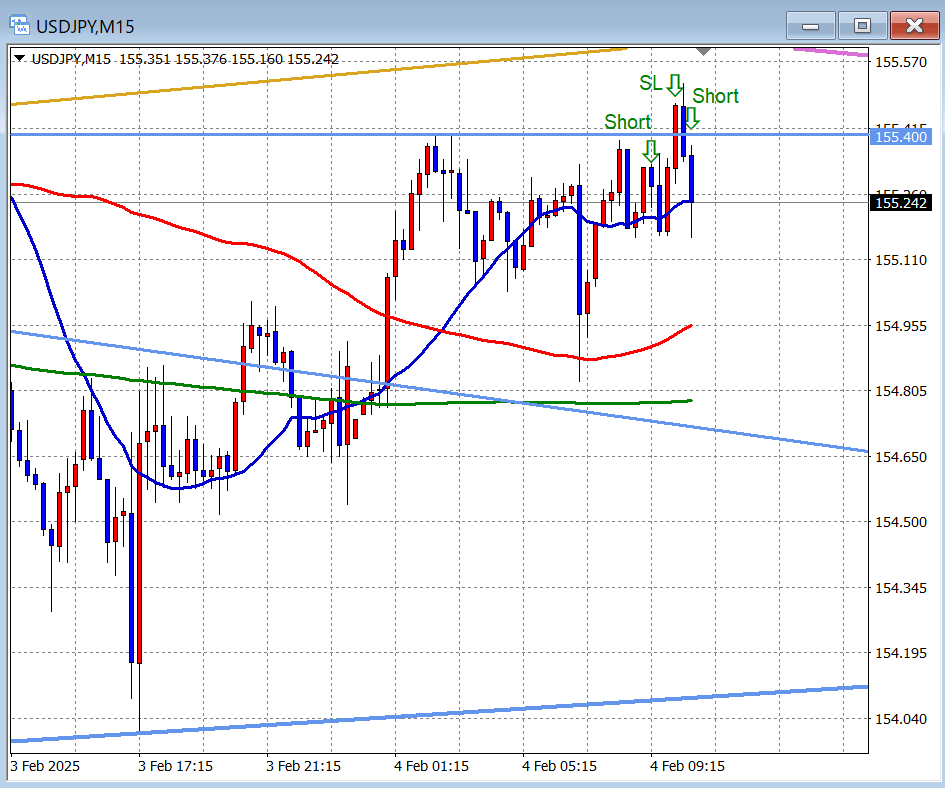945x788 pixels.
Task: Click the grey chart shift triangle marker
Action: click(704, 50)
